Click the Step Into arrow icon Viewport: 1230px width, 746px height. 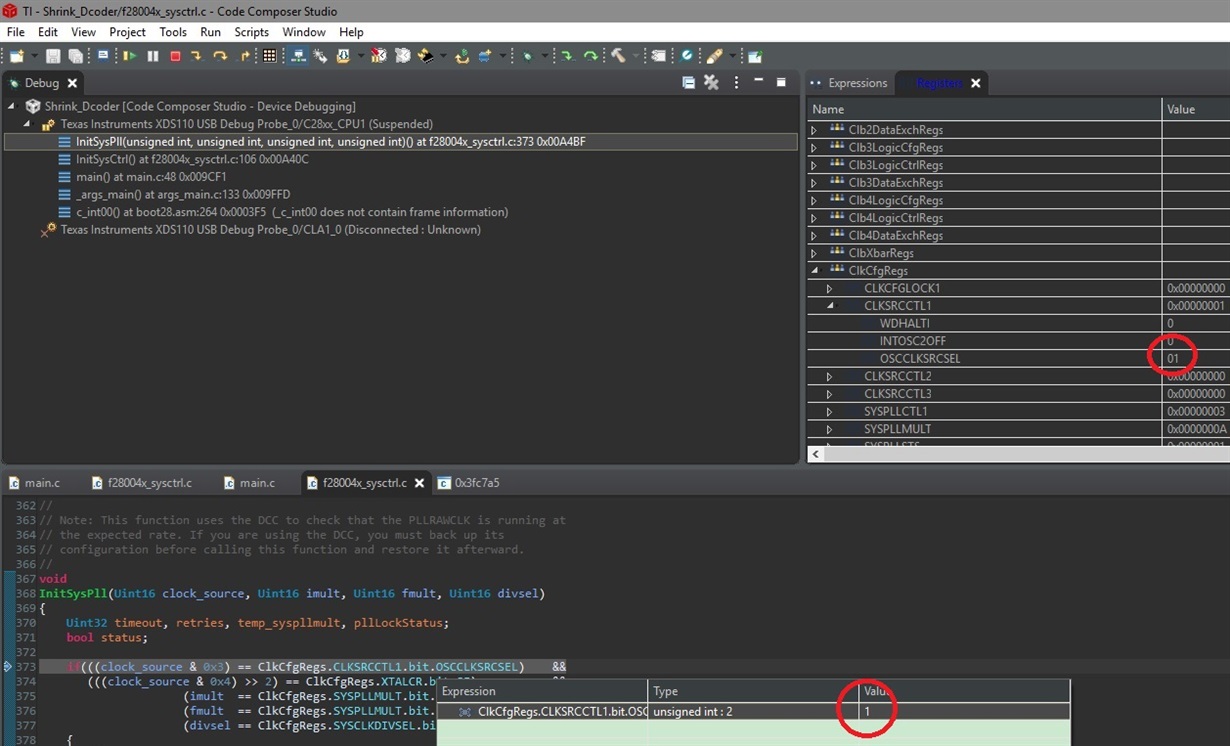[x=198, y=56]
